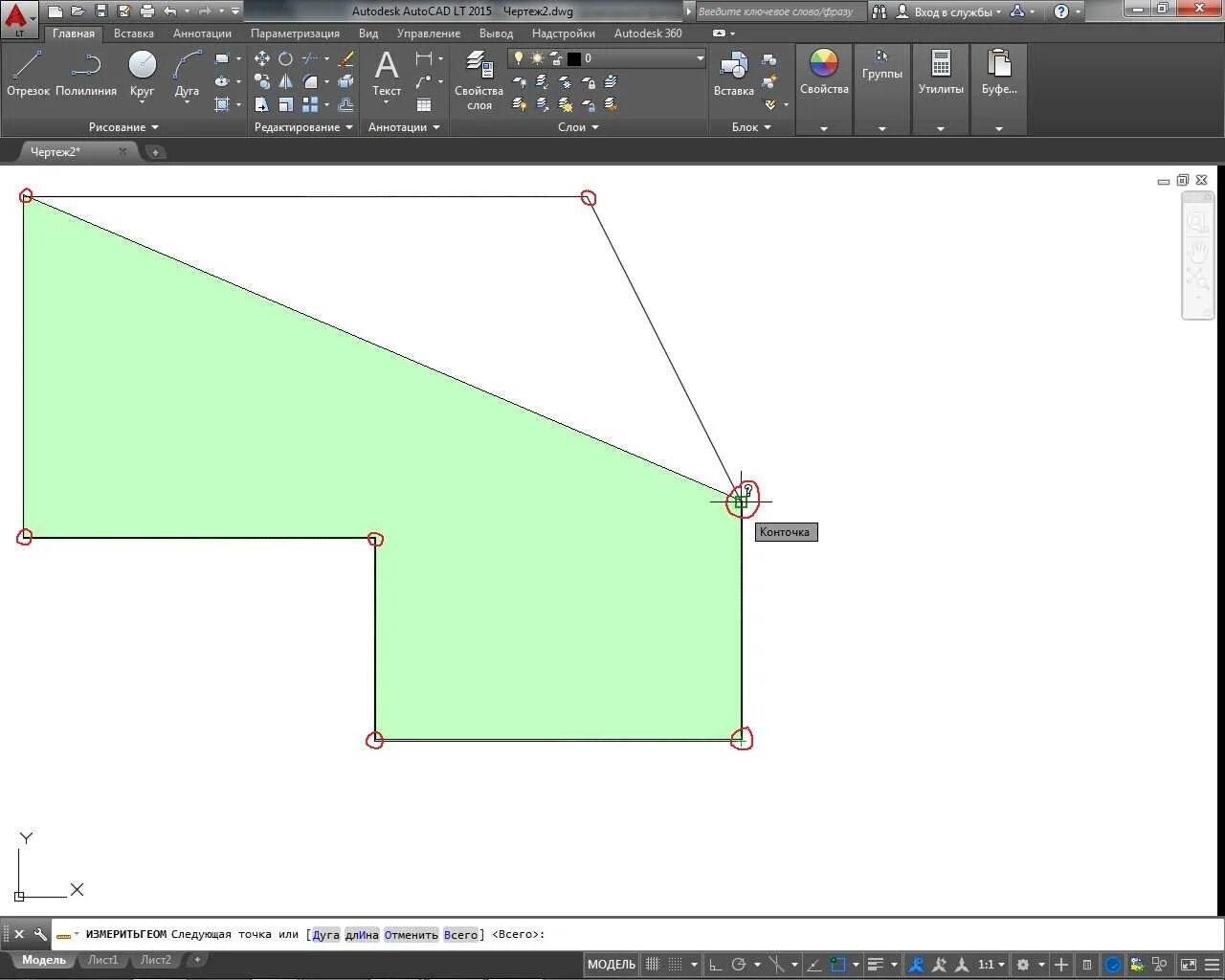Viewport: 1225px width, 980px height.
Task: Click the Plot printer icon
Action: pyautogui.click(x=147, y=11)
